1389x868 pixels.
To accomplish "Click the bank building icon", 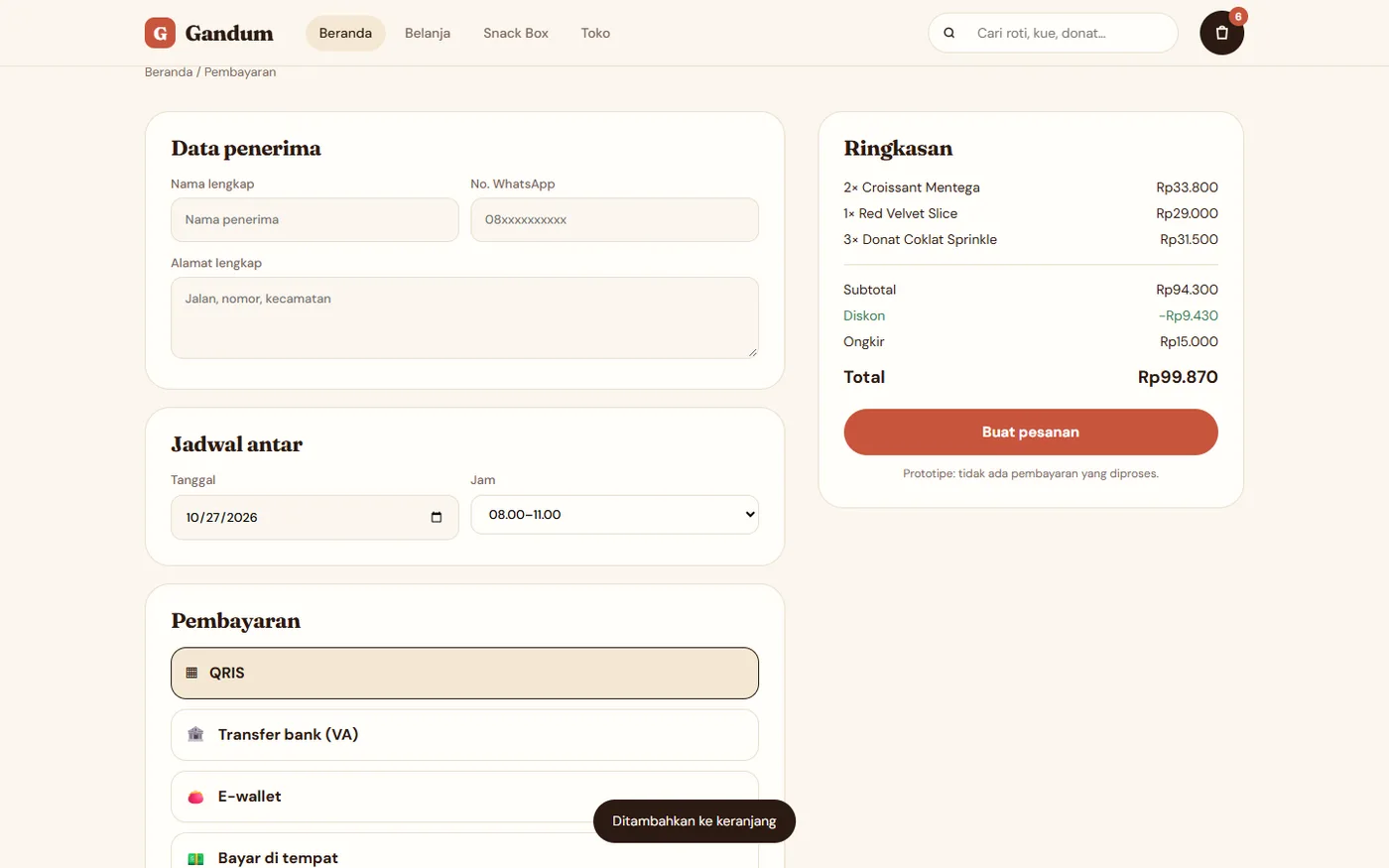I will (x=195, y=735).
